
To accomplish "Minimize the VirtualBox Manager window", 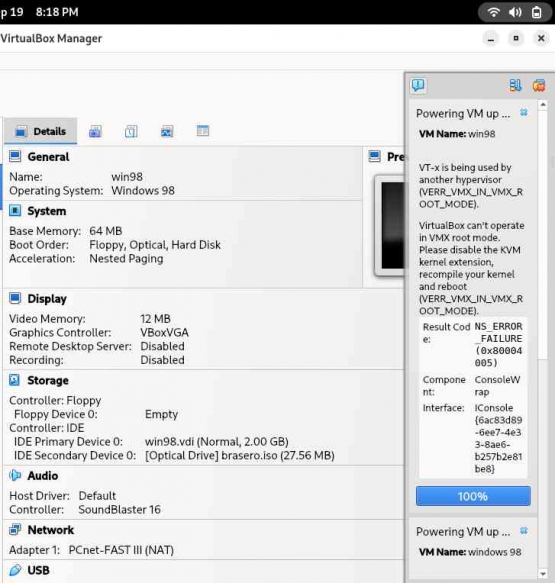I will coord(491,38).
